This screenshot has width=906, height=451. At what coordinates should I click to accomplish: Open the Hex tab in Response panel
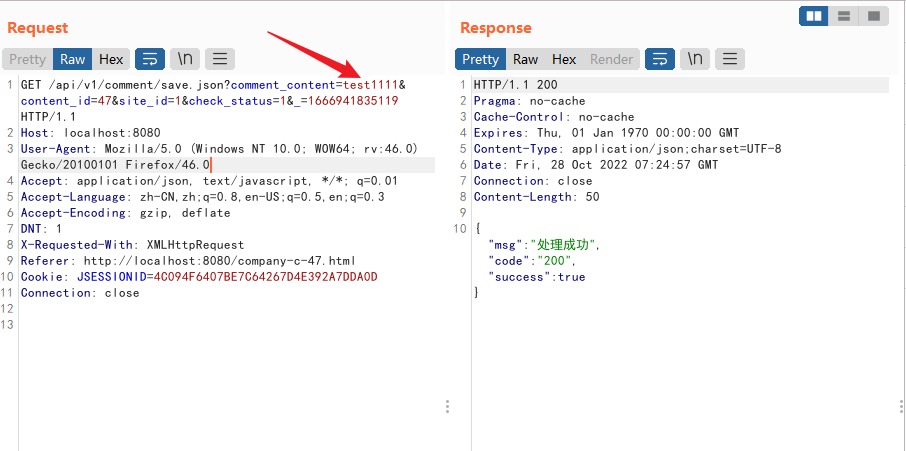point(564,59)
